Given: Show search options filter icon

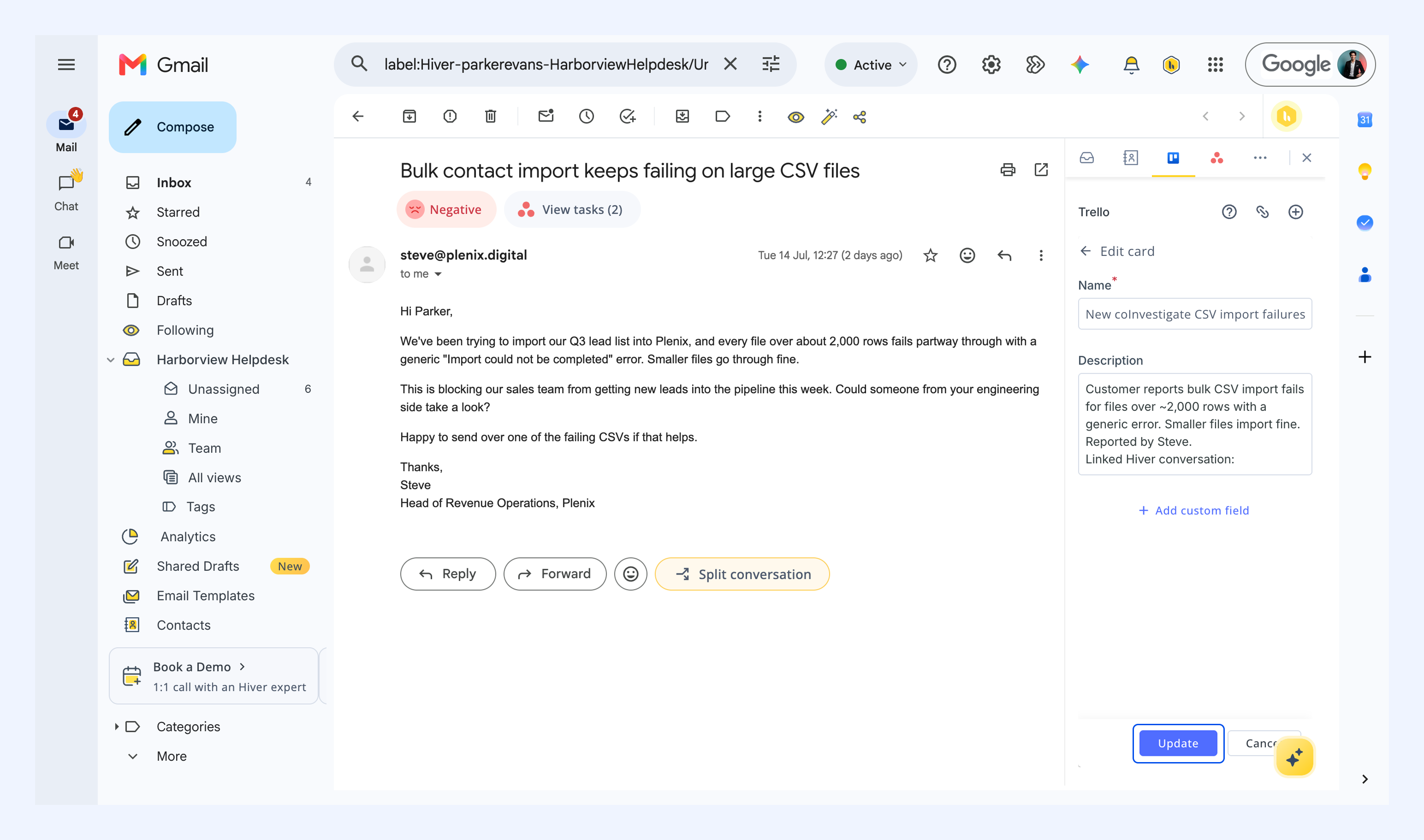Looking at the screenshot, I should (771, 64).
